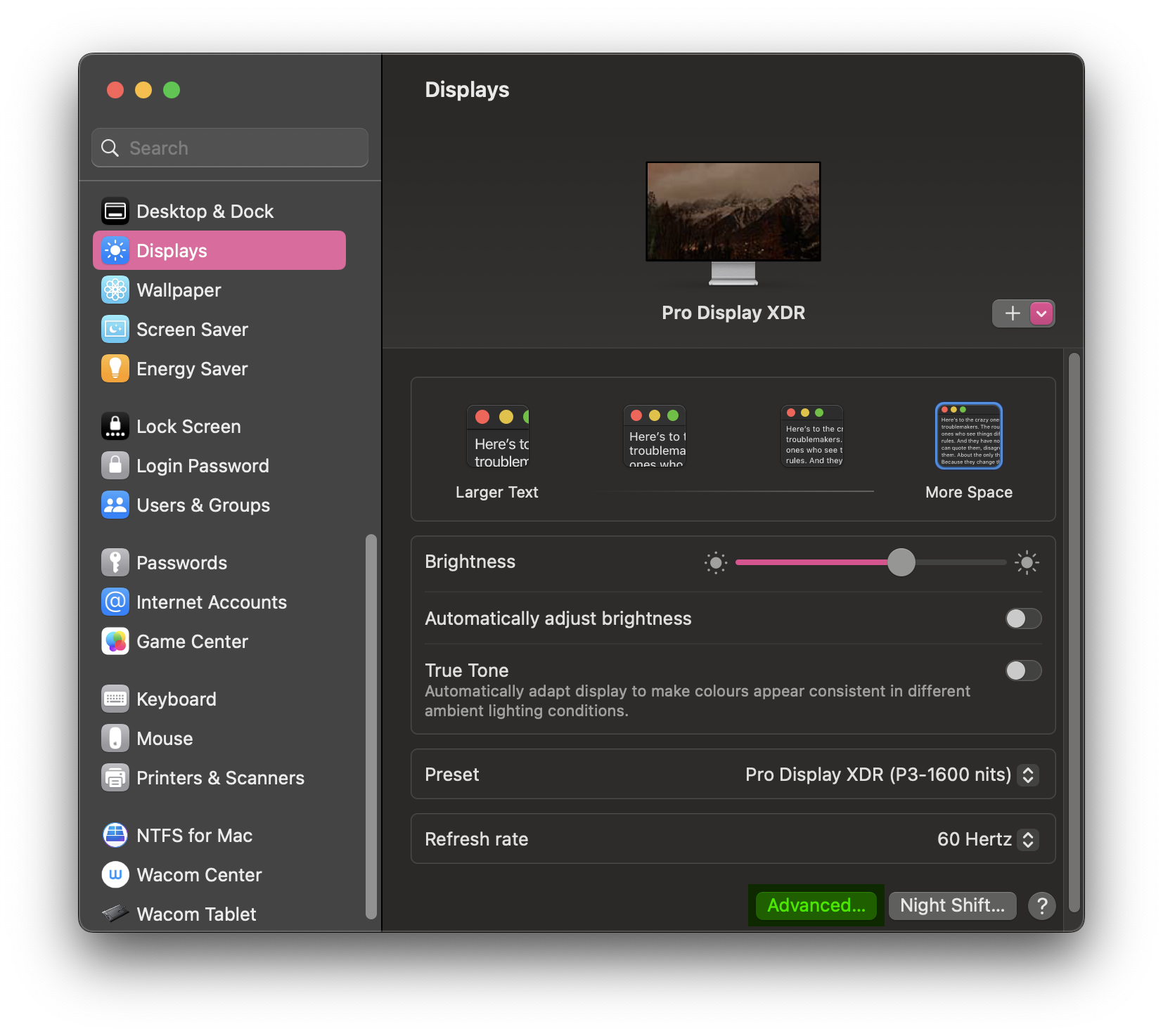Open the Users & Groups icon
The height and width of the screenshot is (1036, 1163).
tap(115, 505)
